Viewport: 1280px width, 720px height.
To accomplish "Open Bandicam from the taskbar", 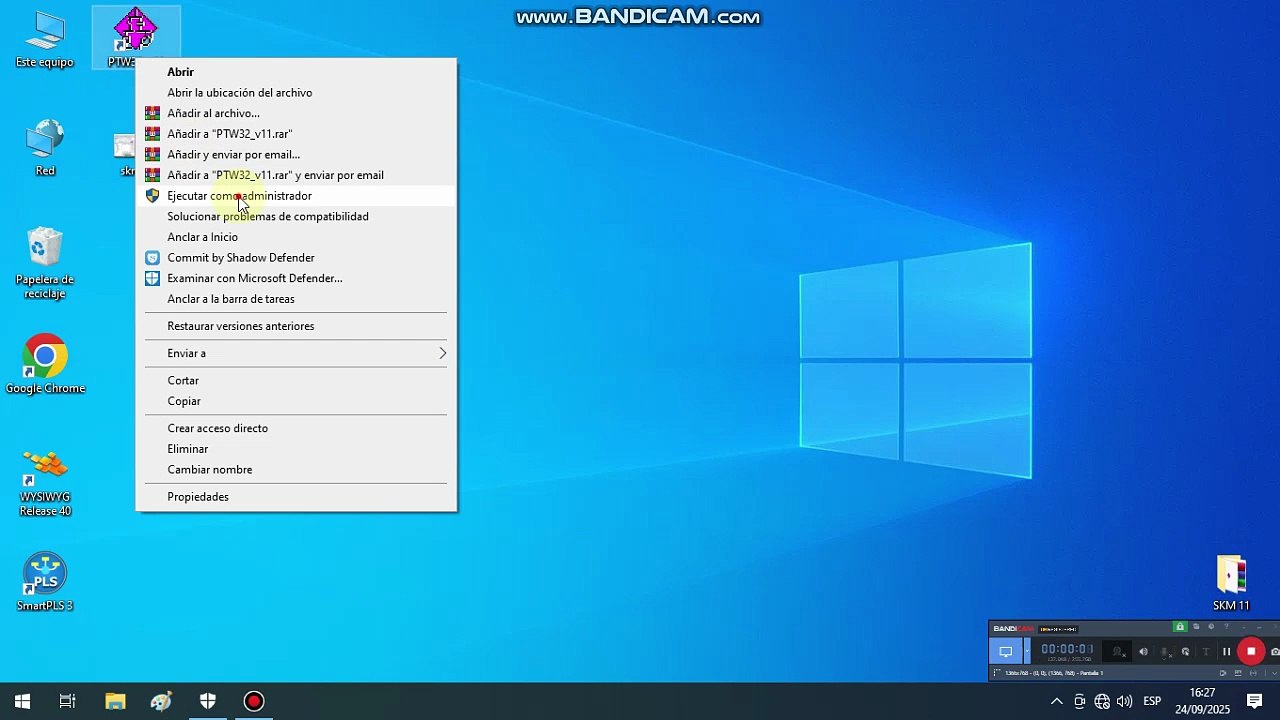I will pos(254,701).
